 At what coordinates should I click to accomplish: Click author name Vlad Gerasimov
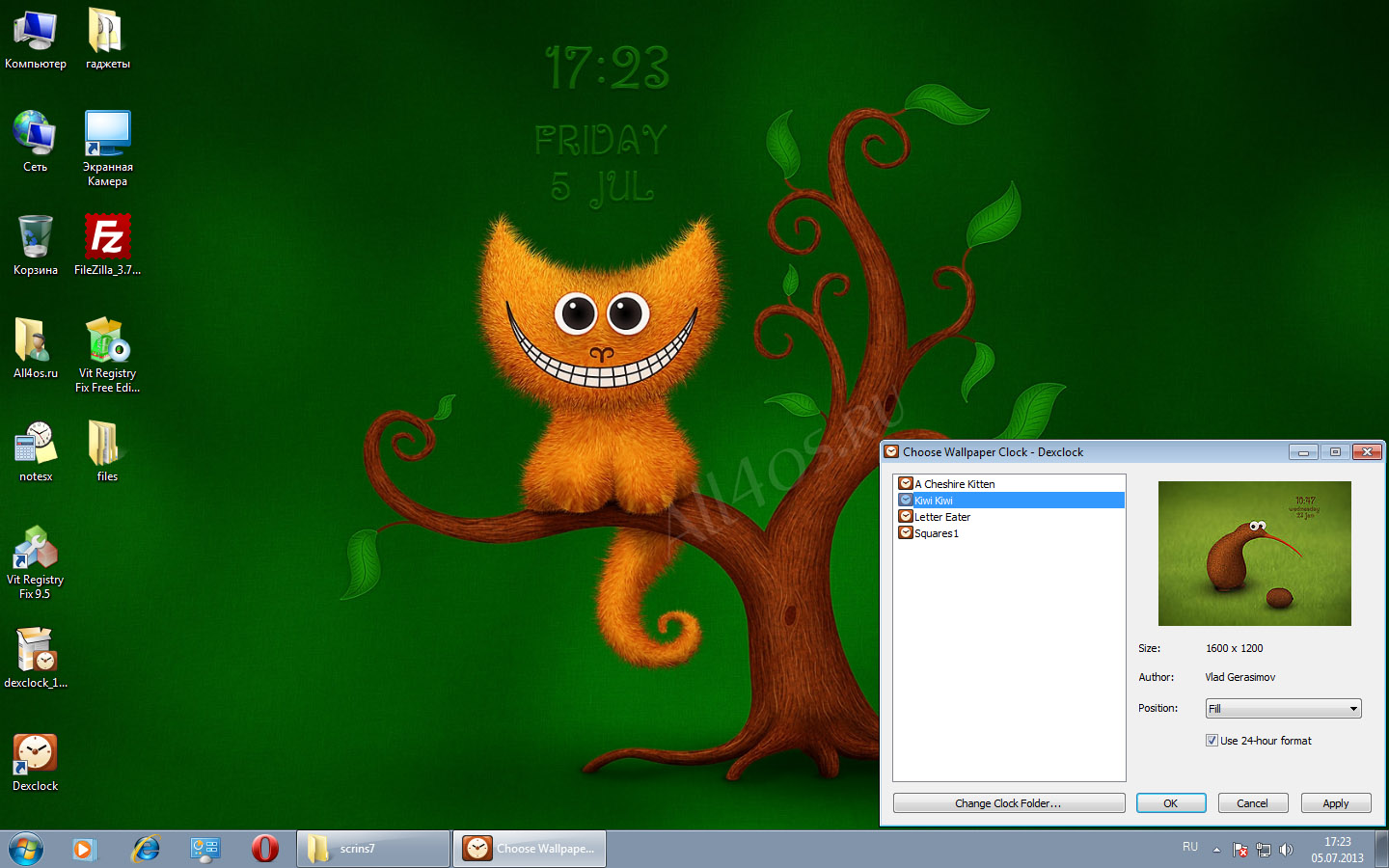(1240, 677)
